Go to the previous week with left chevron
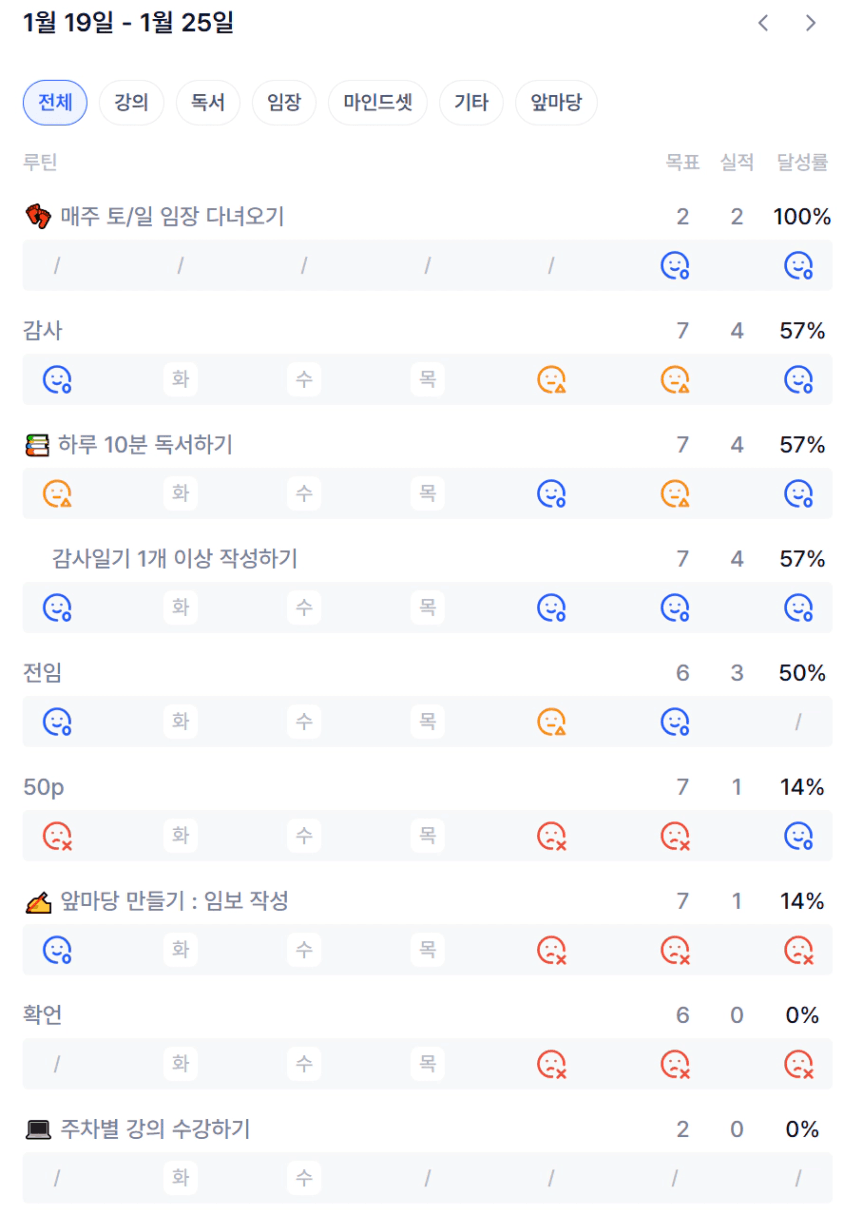844x1215 pixels. click(x=763, y=23)
